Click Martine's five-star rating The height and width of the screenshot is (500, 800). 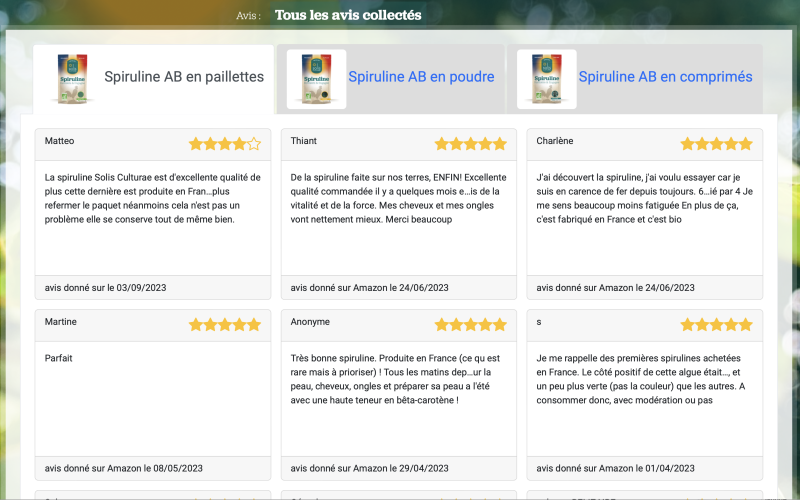pyautogui.click(x=224, y=325)
